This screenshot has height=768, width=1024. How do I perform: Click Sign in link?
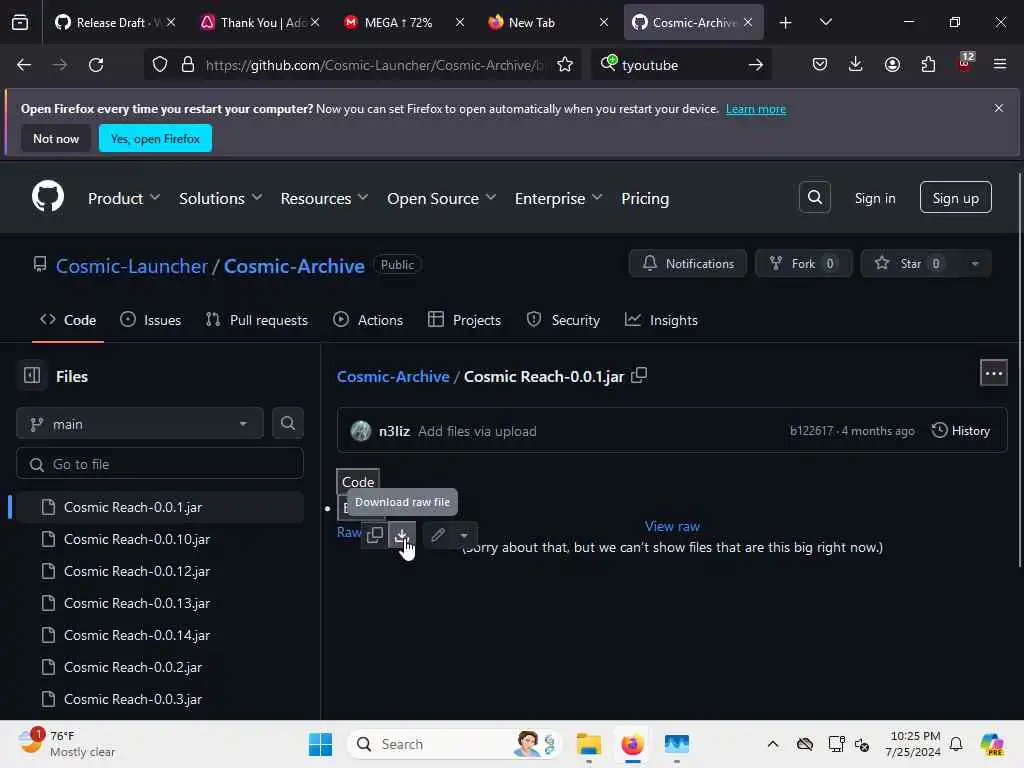click(x=874, y=198)
